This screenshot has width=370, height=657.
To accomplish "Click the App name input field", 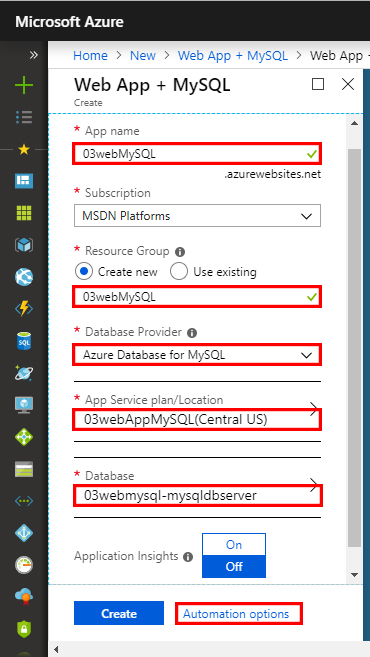I will tap(197, 154).
